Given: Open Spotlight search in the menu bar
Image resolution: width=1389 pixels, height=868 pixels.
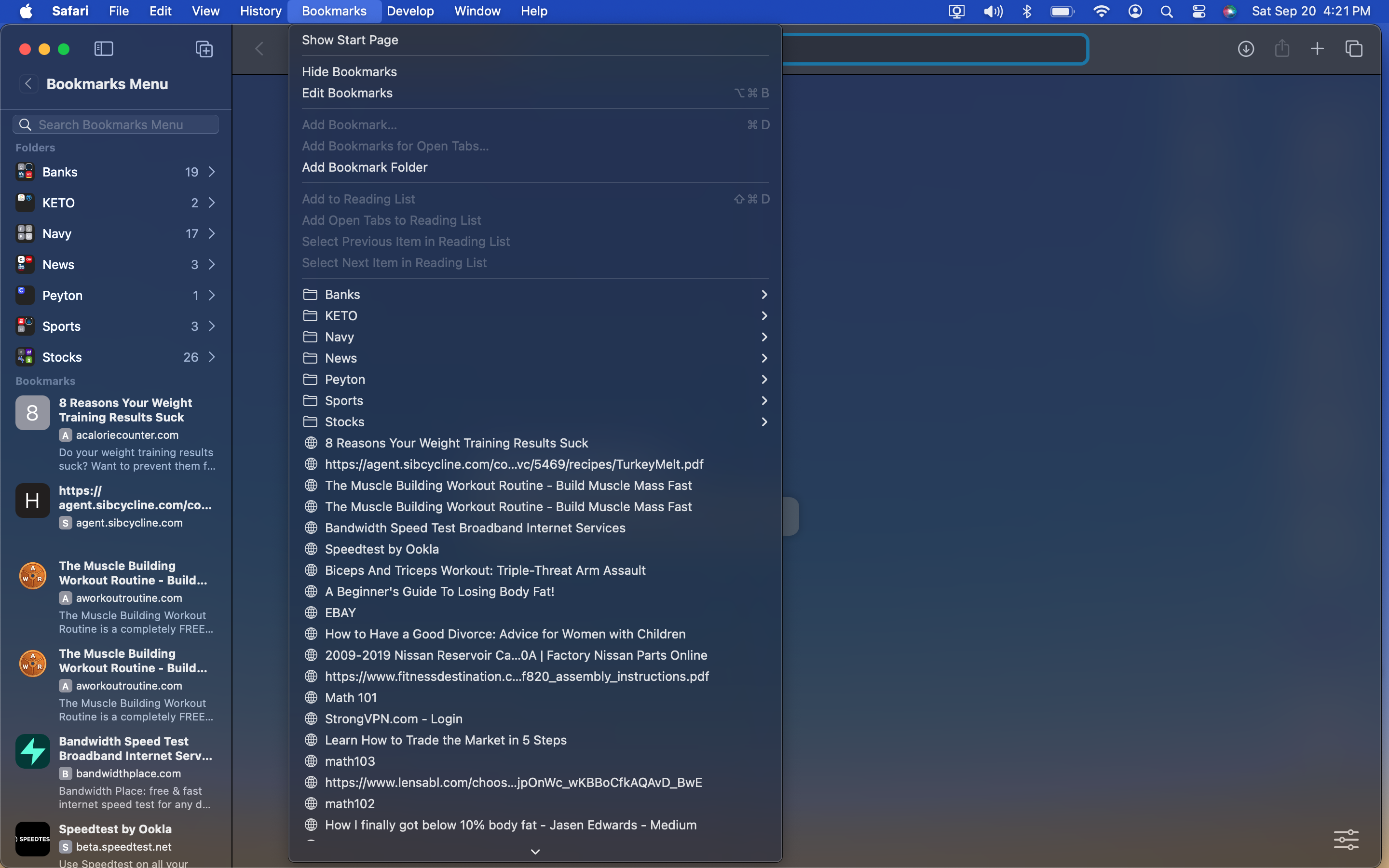Looking at the screenshot, I should click(x=1166, y=12).
